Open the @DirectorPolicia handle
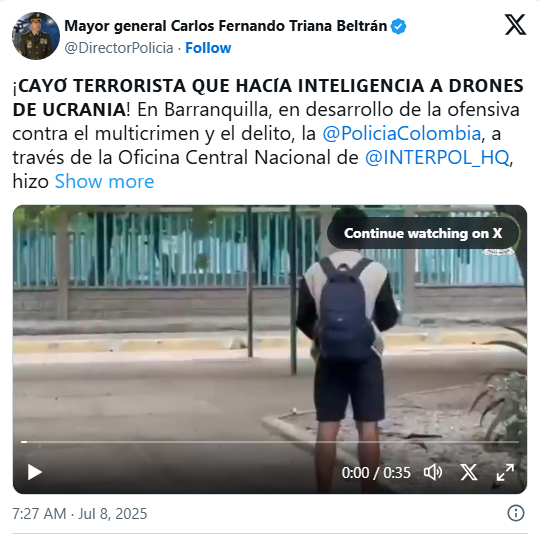 (119, 48)
